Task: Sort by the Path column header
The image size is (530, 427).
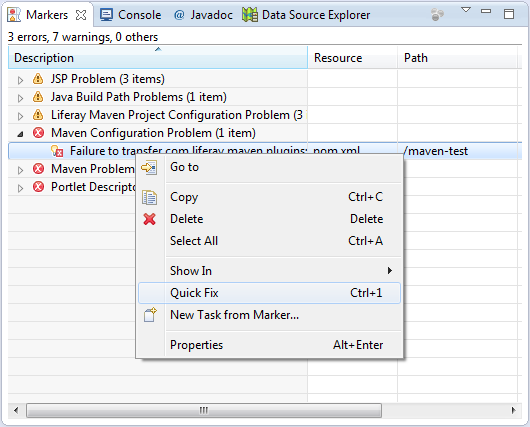Action: point(457,58)
